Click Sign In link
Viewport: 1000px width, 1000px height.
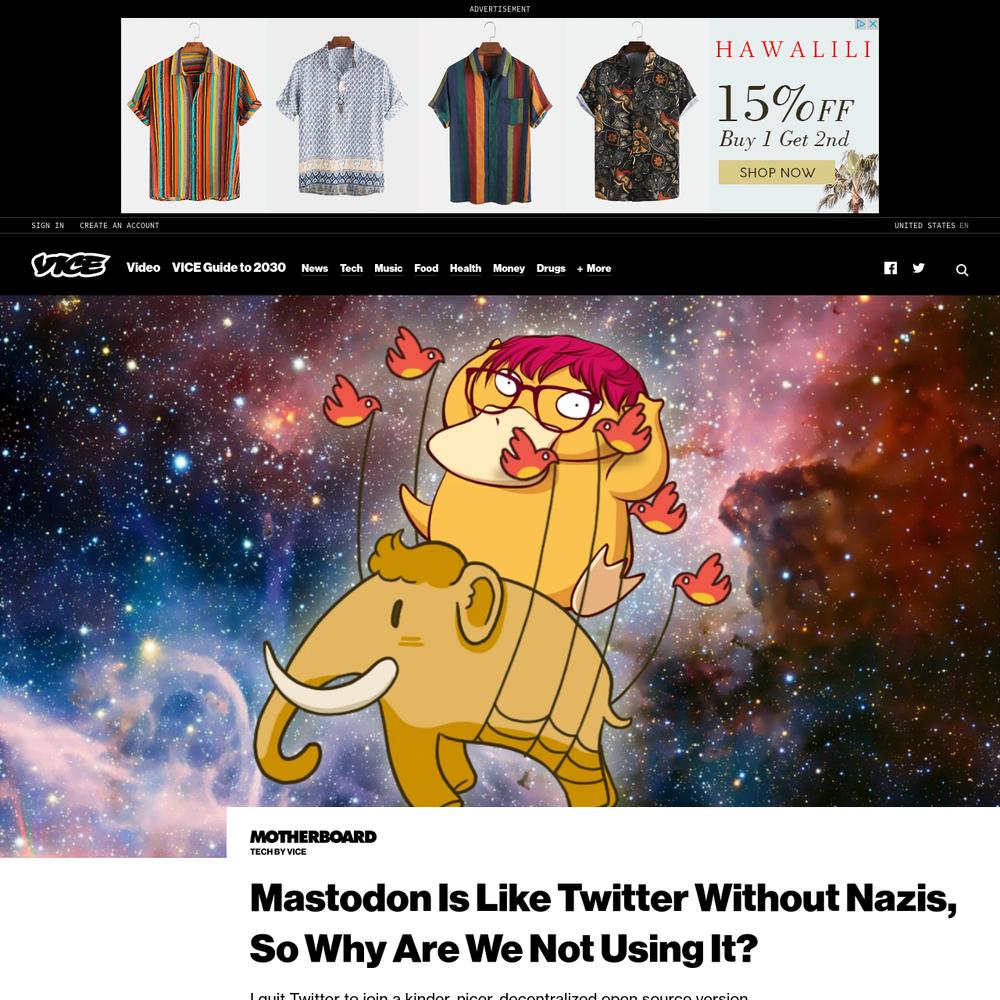48,225
